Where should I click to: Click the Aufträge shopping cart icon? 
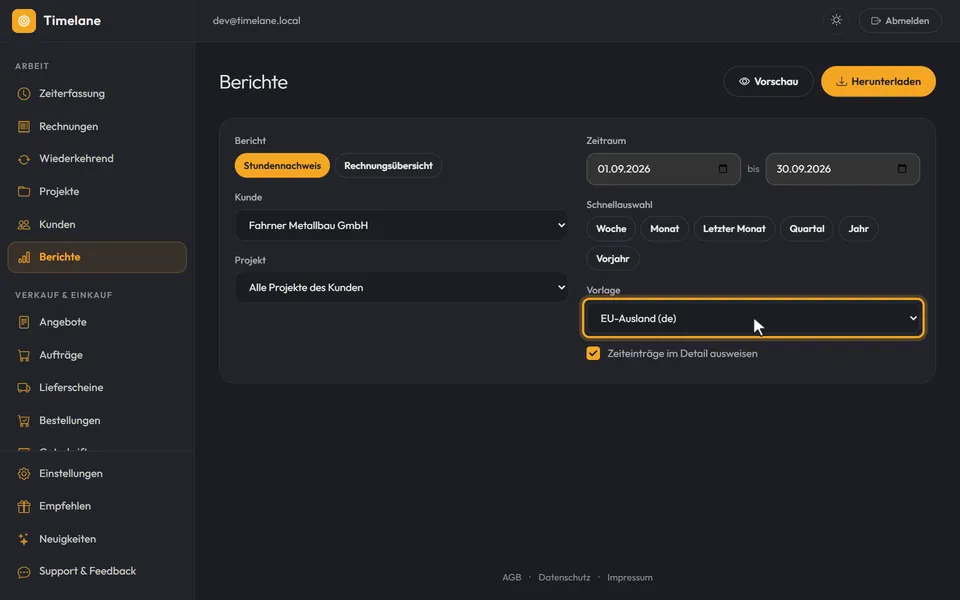[x=24, y=355]
